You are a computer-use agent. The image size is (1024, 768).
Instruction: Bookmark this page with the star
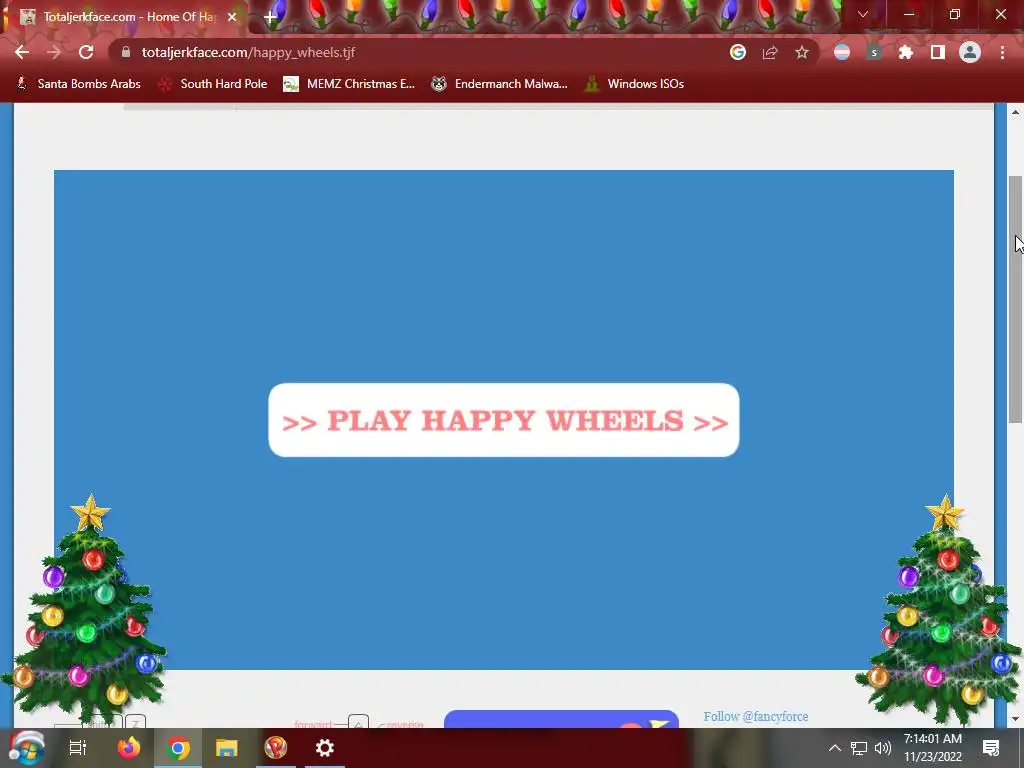[802, 52]
